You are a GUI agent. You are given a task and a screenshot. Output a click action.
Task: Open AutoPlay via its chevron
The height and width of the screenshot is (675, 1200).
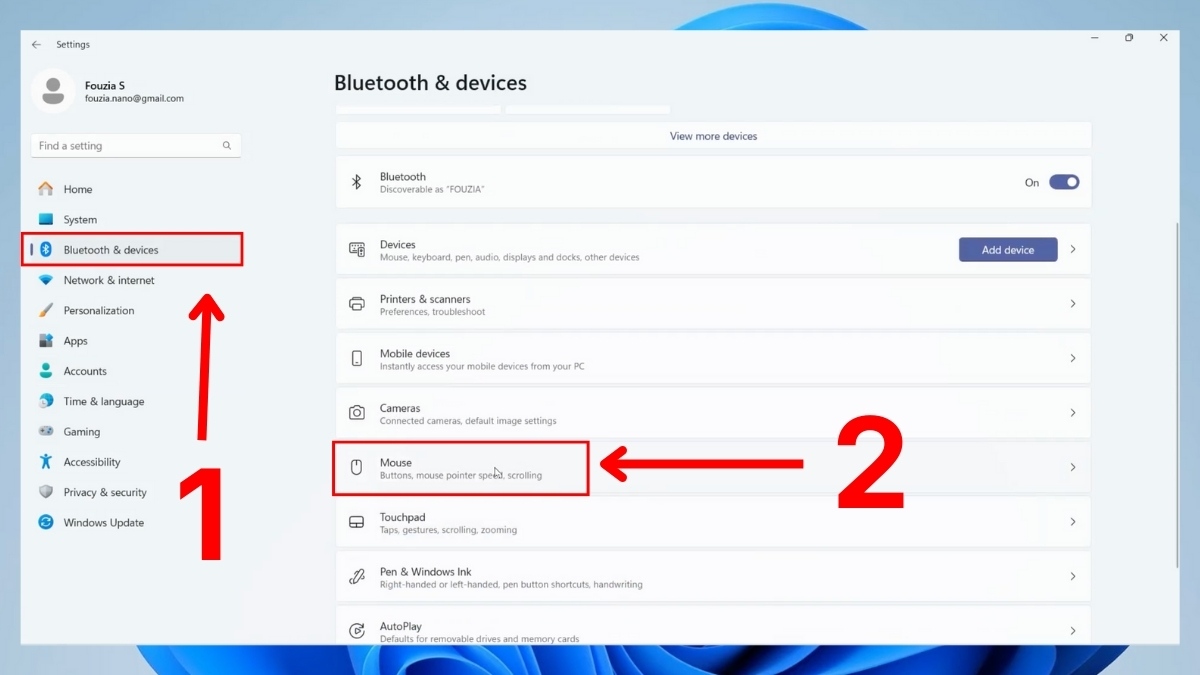[x=1073, y=631]
